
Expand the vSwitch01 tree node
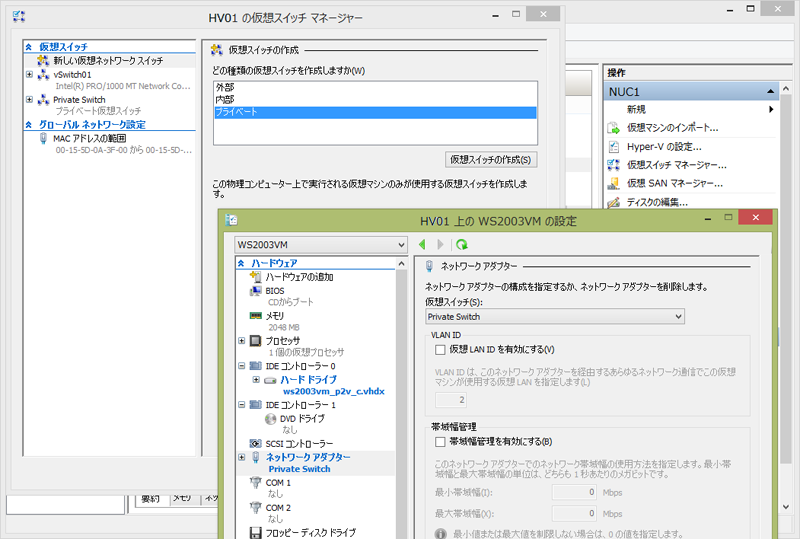(x=30, y=75)
